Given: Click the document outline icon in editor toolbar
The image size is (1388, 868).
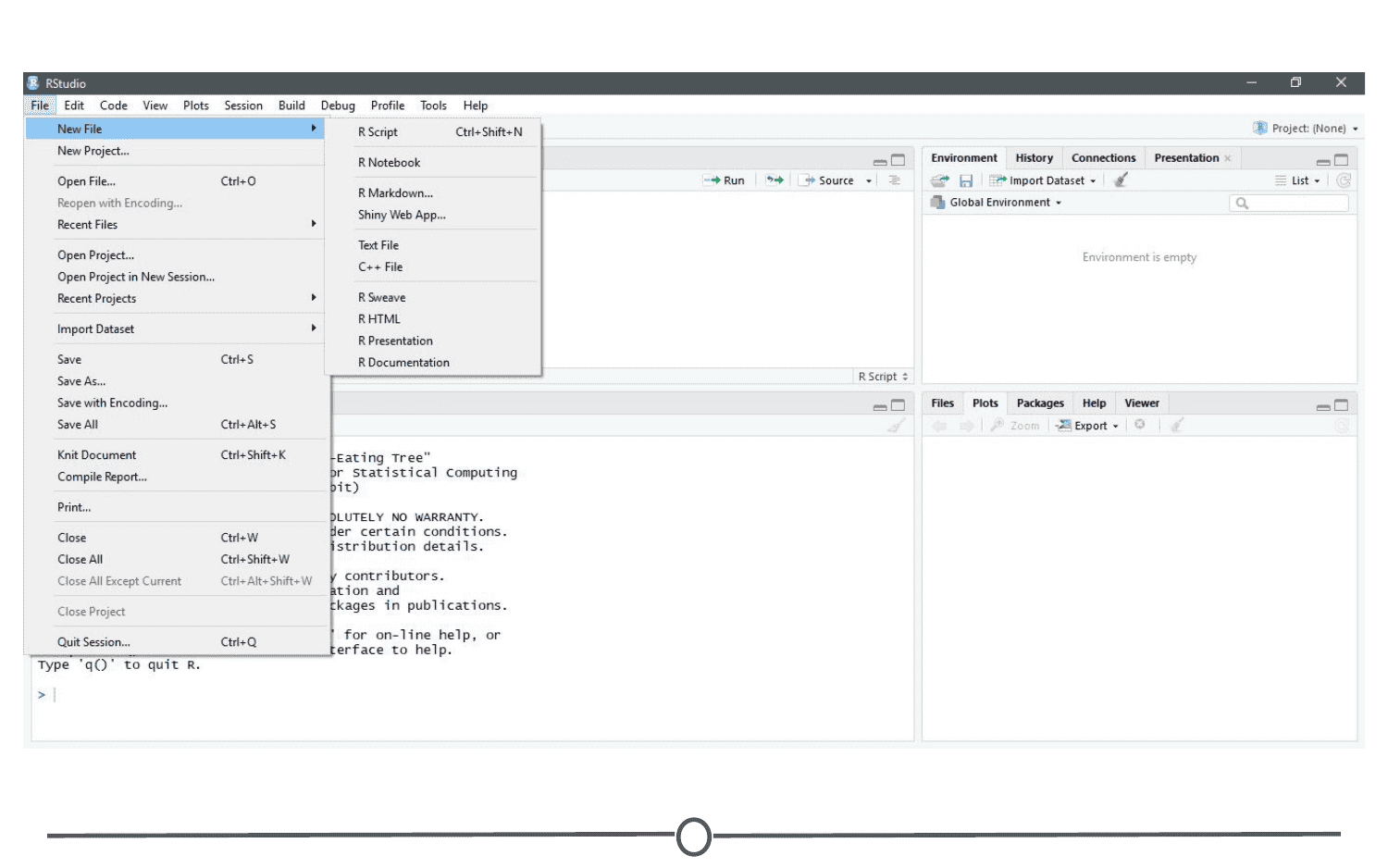Looking at the screenshot, I should 895,180.
